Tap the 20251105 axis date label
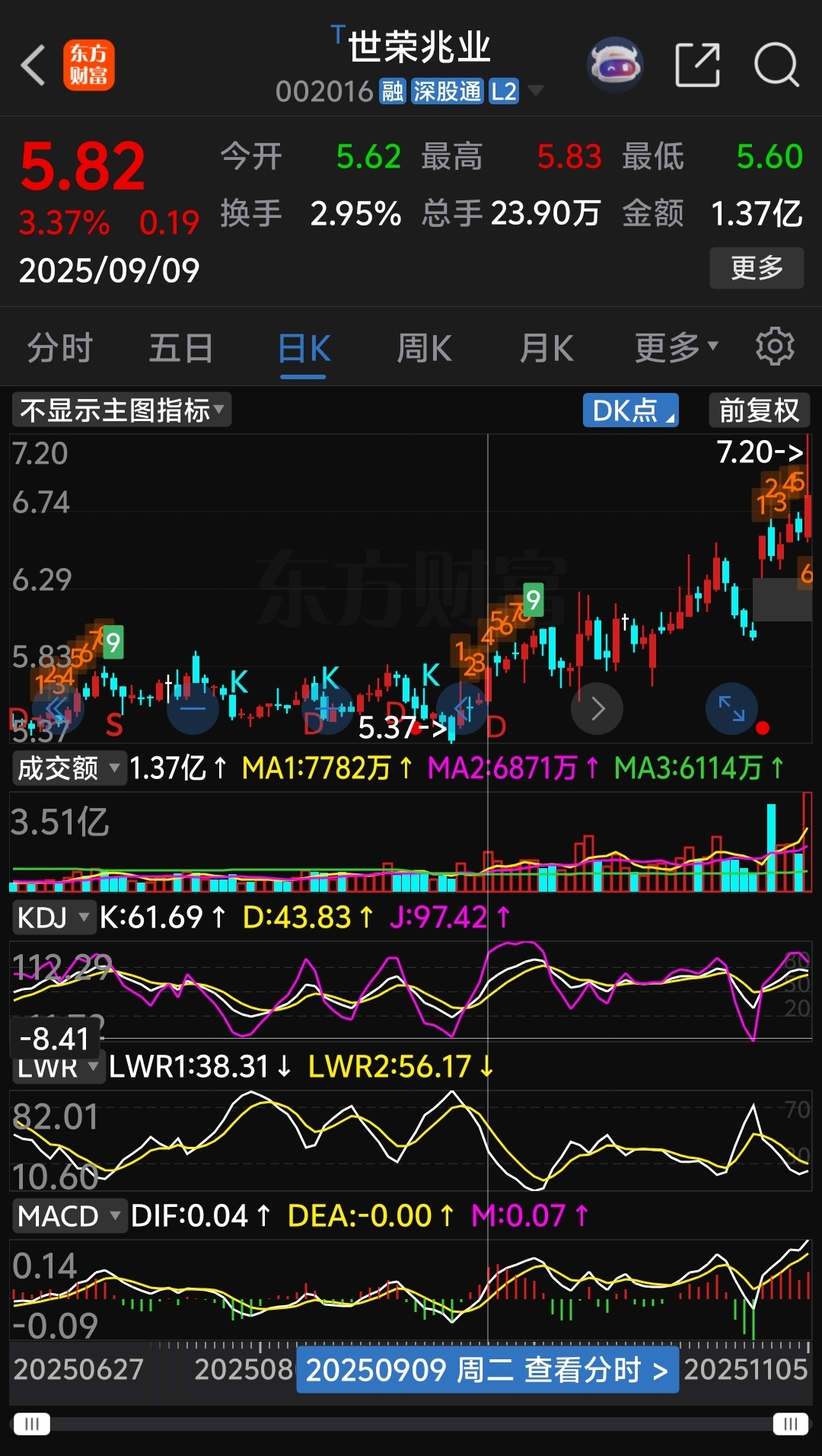 coord(746,1369)
